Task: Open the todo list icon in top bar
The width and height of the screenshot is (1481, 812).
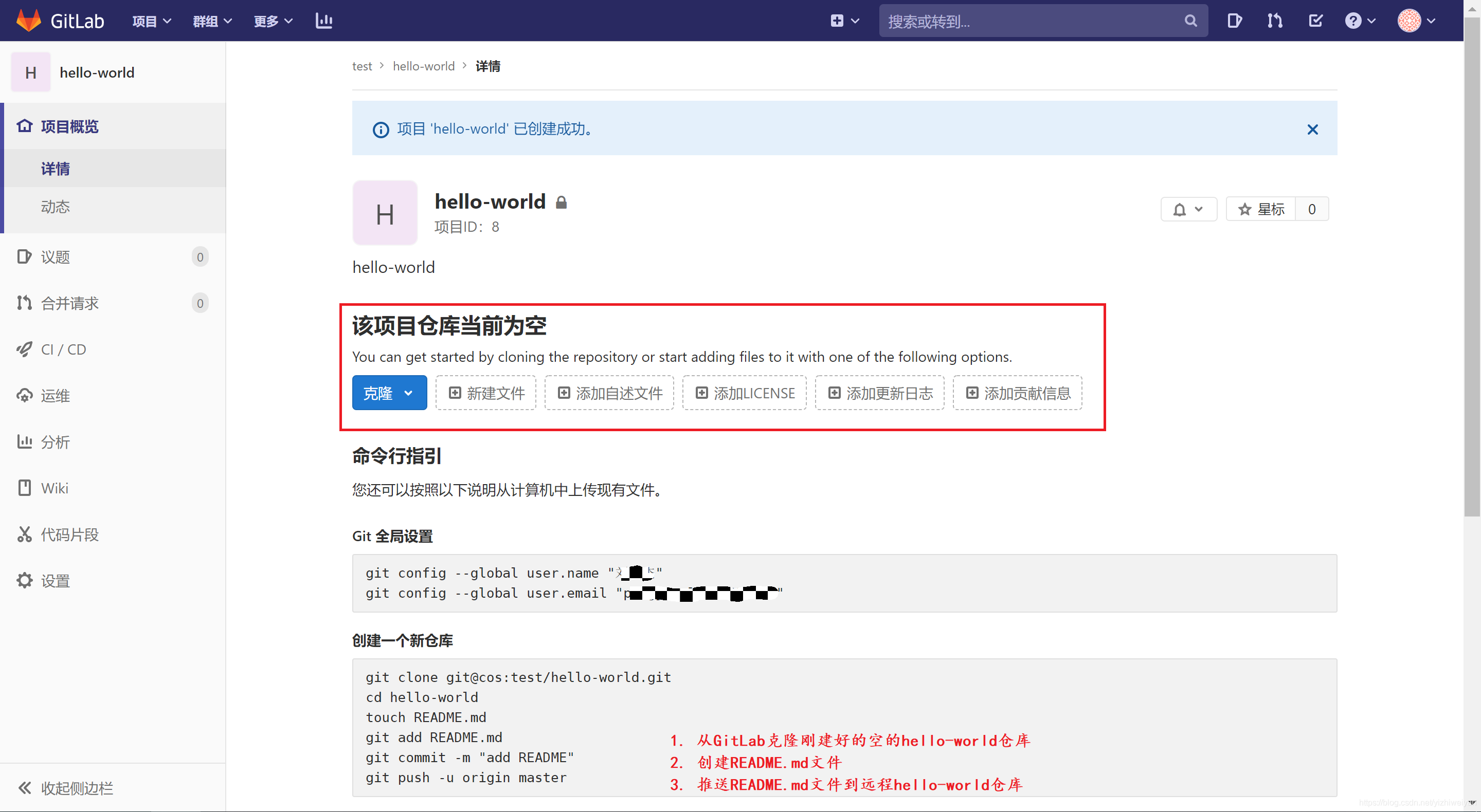Action: click(x=1315, y=20)
